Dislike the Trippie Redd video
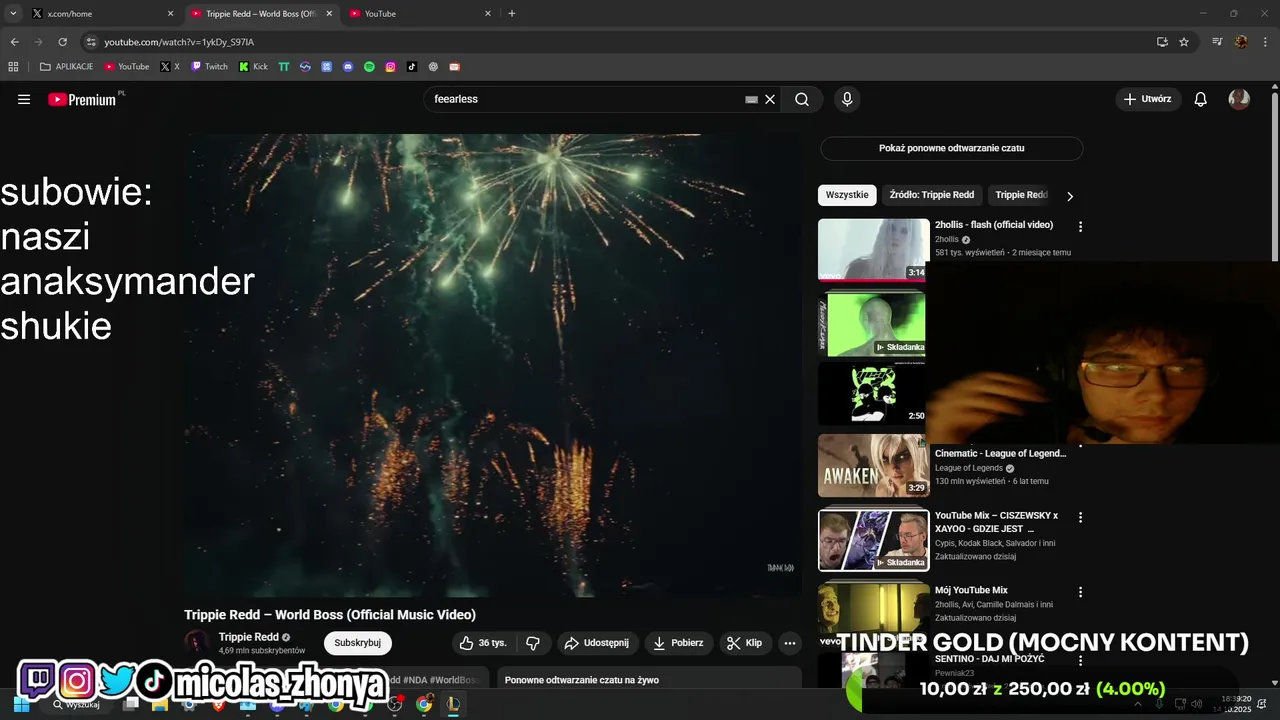The image size is (1280, 720). point(533,643)
